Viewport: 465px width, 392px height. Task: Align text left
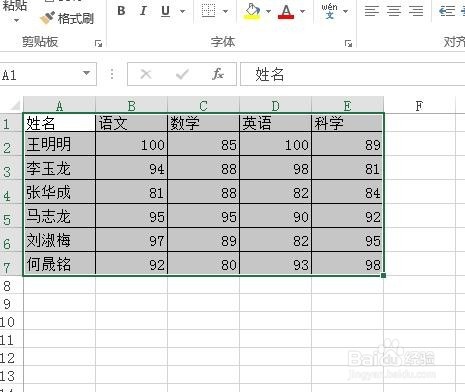pos(372,11)
